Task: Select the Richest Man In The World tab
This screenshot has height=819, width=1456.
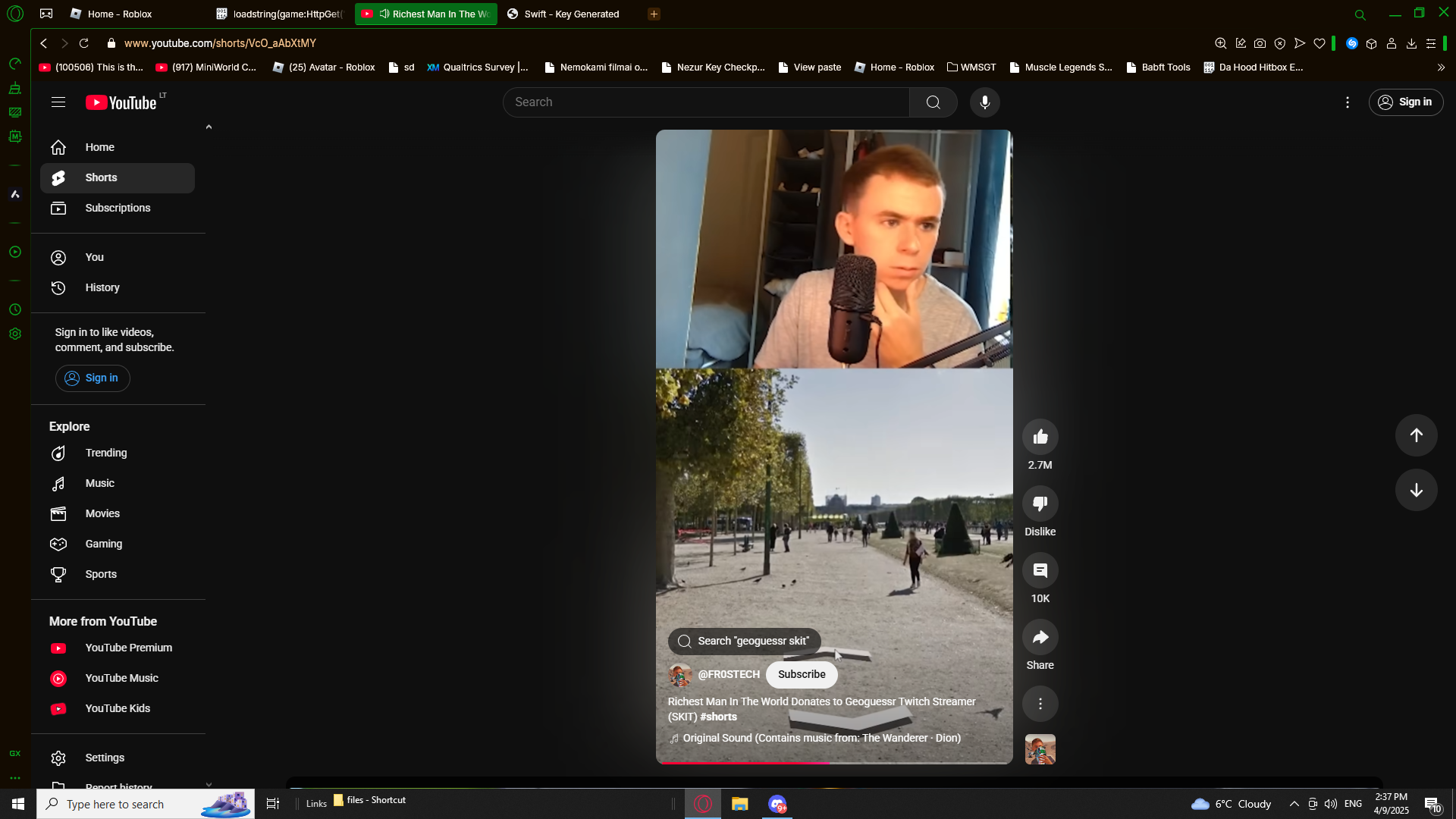Action: coord(426,14)
